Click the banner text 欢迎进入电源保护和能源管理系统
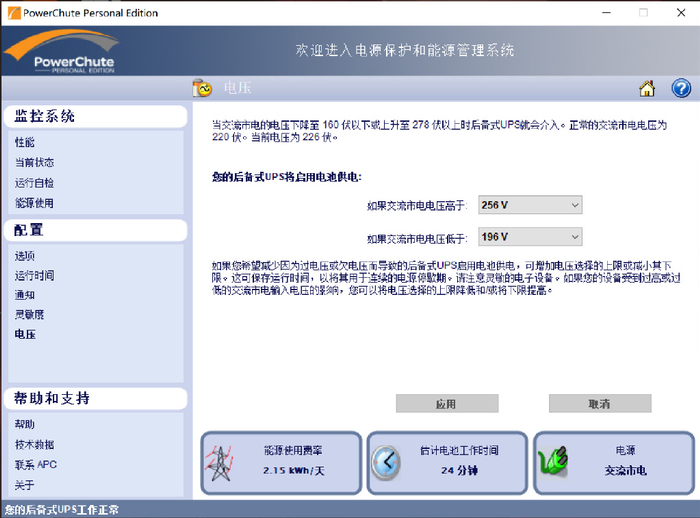The image size is (700, 518). click(404, 50)
